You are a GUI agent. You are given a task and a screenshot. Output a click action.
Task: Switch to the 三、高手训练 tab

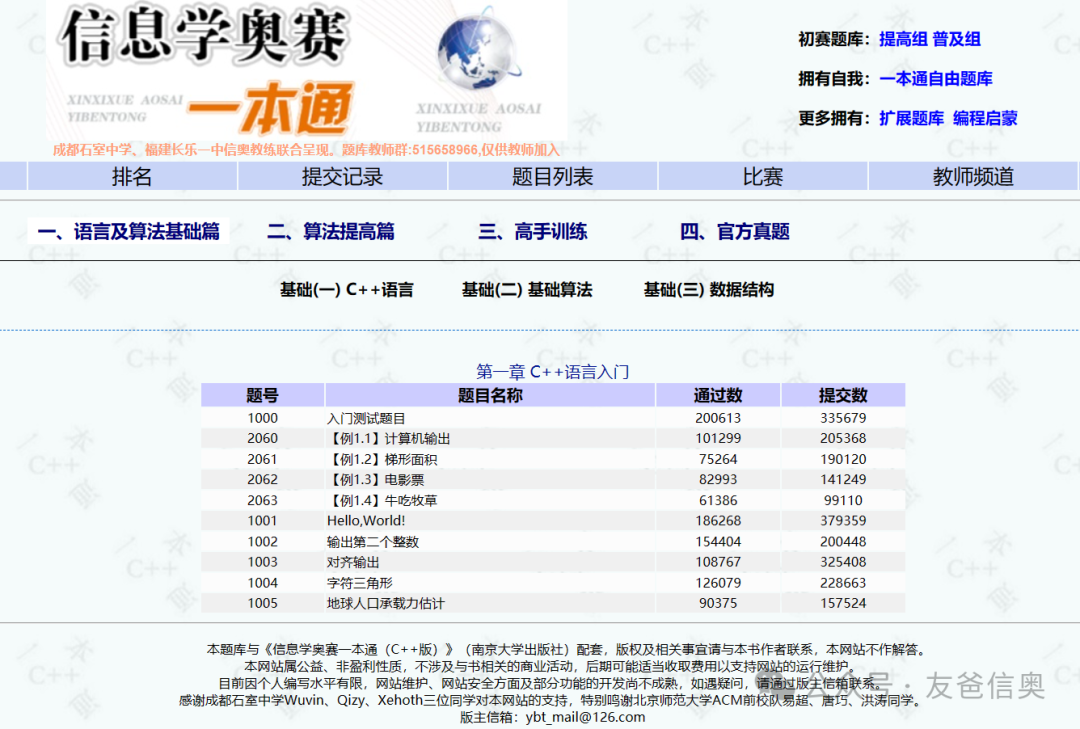[x=532, y=232]
